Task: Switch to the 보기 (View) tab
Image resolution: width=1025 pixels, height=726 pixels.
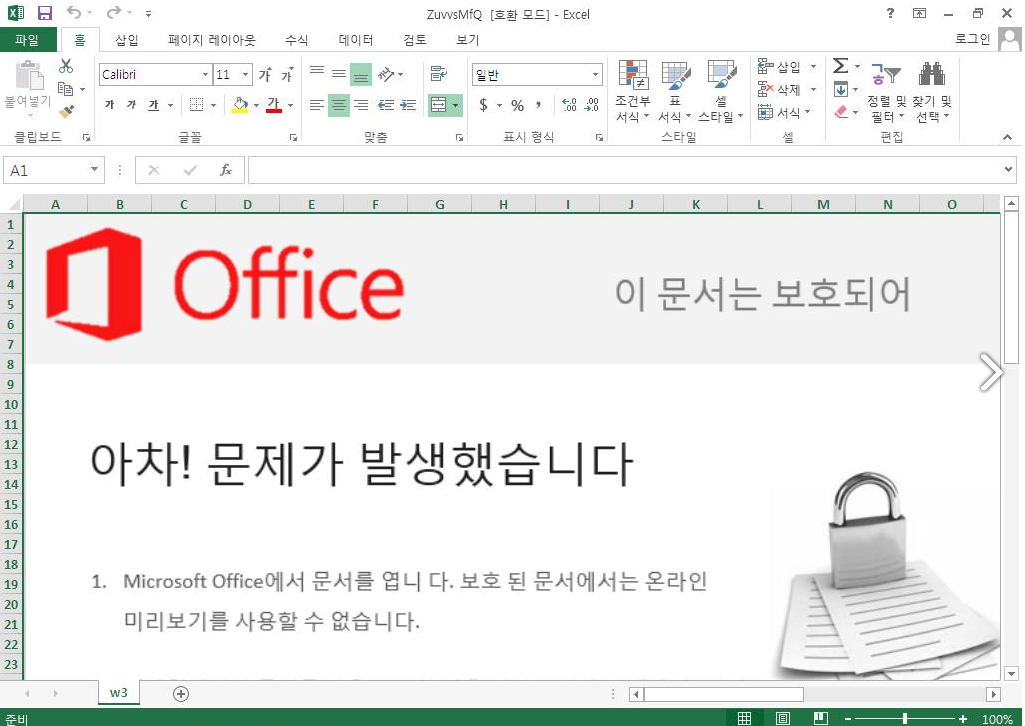Action: click(x=467, y=40)
